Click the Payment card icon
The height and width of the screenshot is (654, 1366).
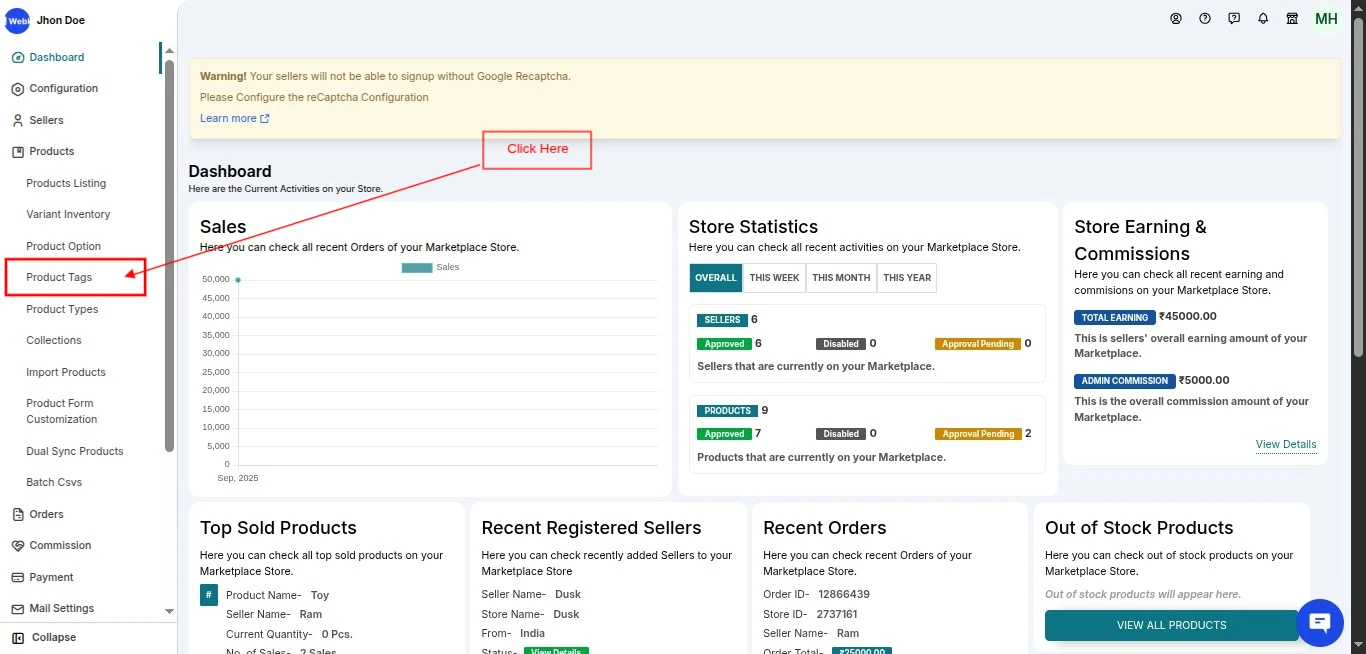17,577
